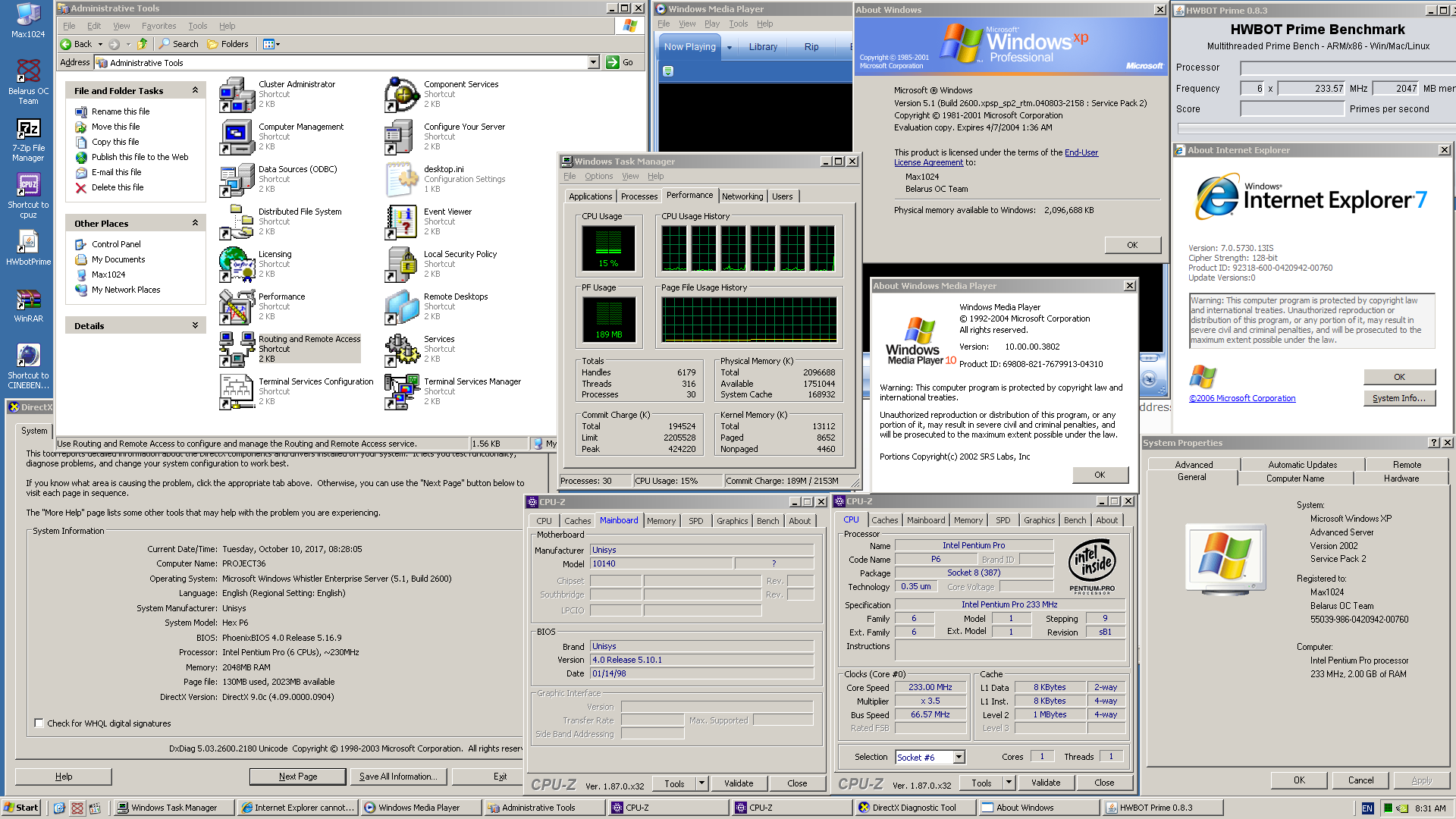The width and height of the screenshot is (1456, 819).
Task: Enable Check for WHQL digital signatures
Action: click(x=39, y=723)
